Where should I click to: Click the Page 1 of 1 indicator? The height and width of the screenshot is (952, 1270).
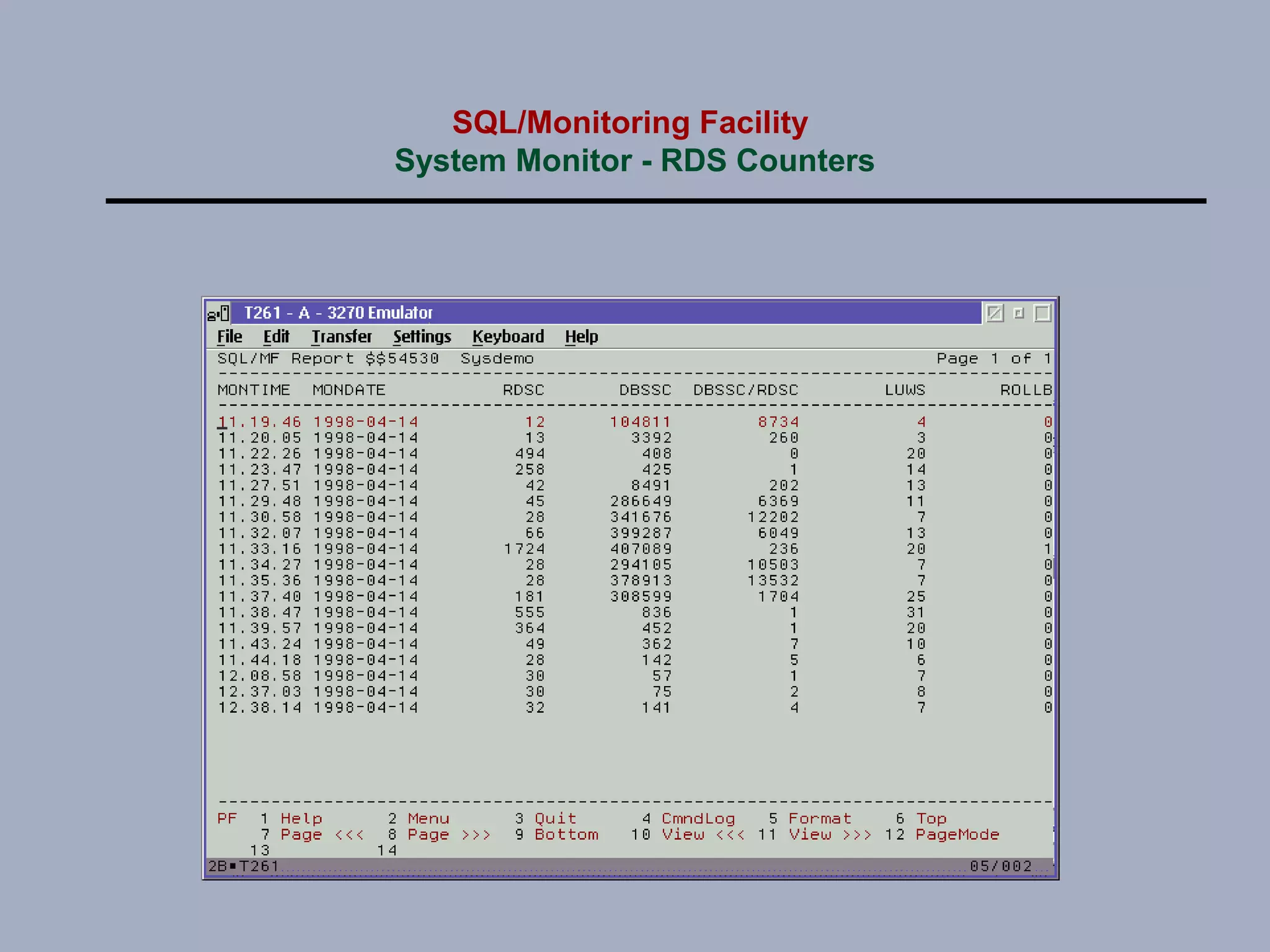994,358
